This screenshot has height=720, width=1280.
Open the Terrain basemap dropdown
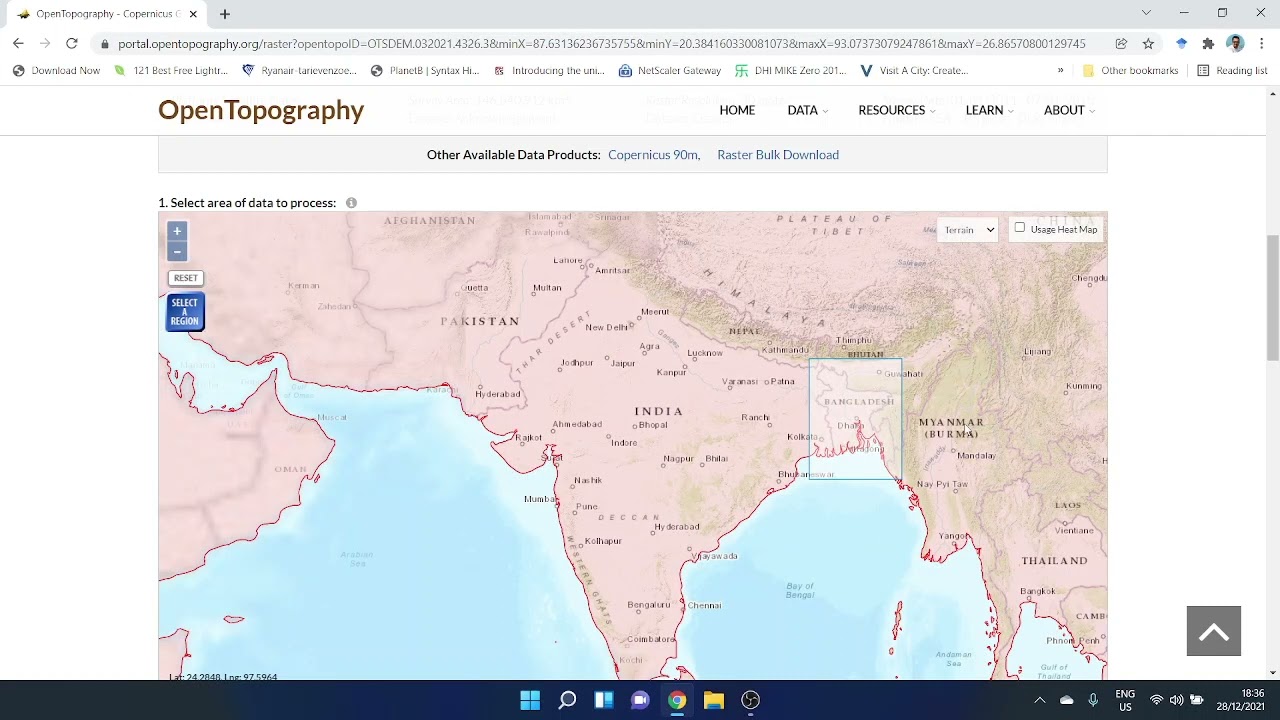tap(968, 230)
